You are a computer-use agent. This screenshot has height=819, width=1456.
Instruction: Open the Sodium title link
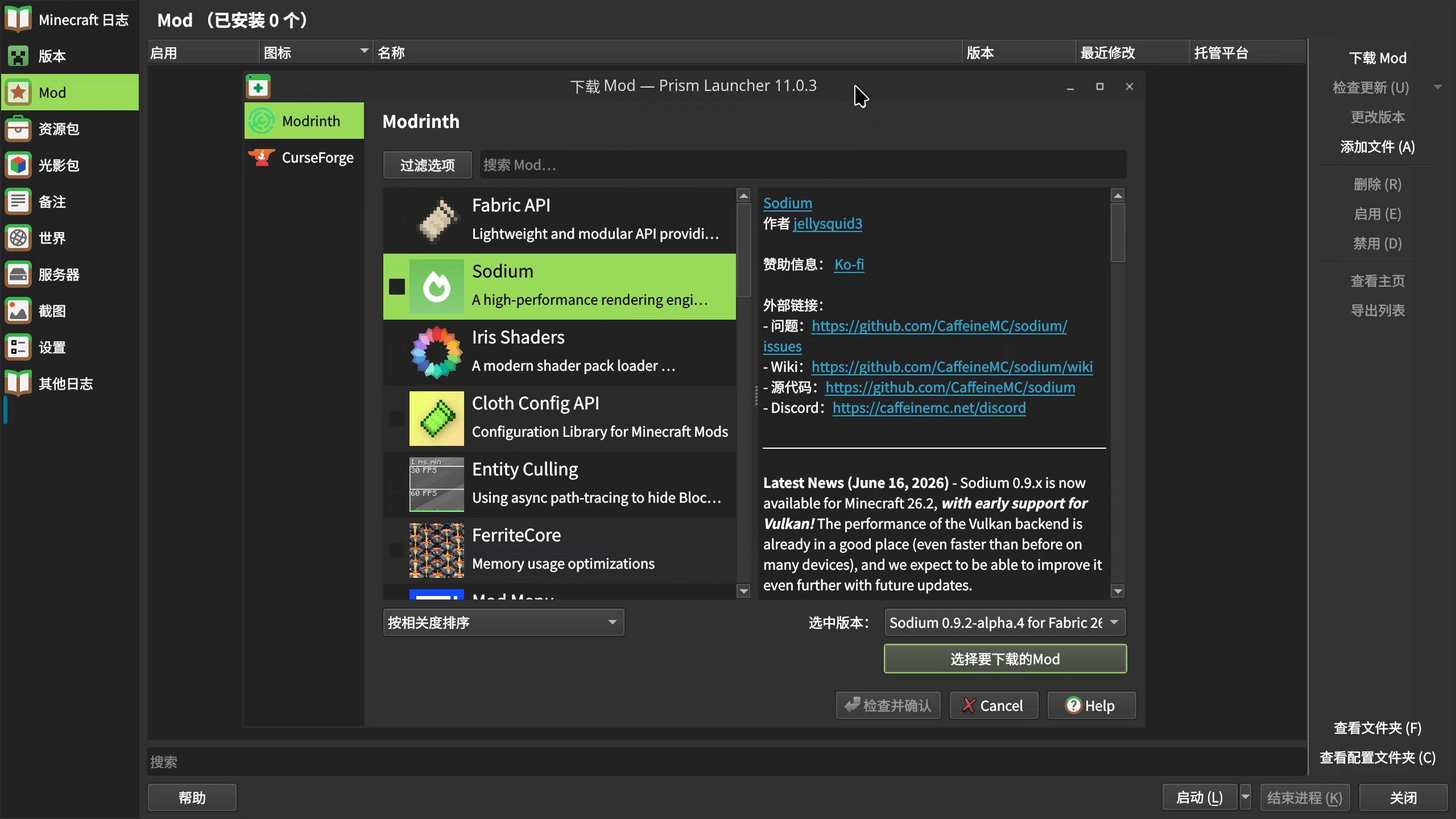[788, 203]
